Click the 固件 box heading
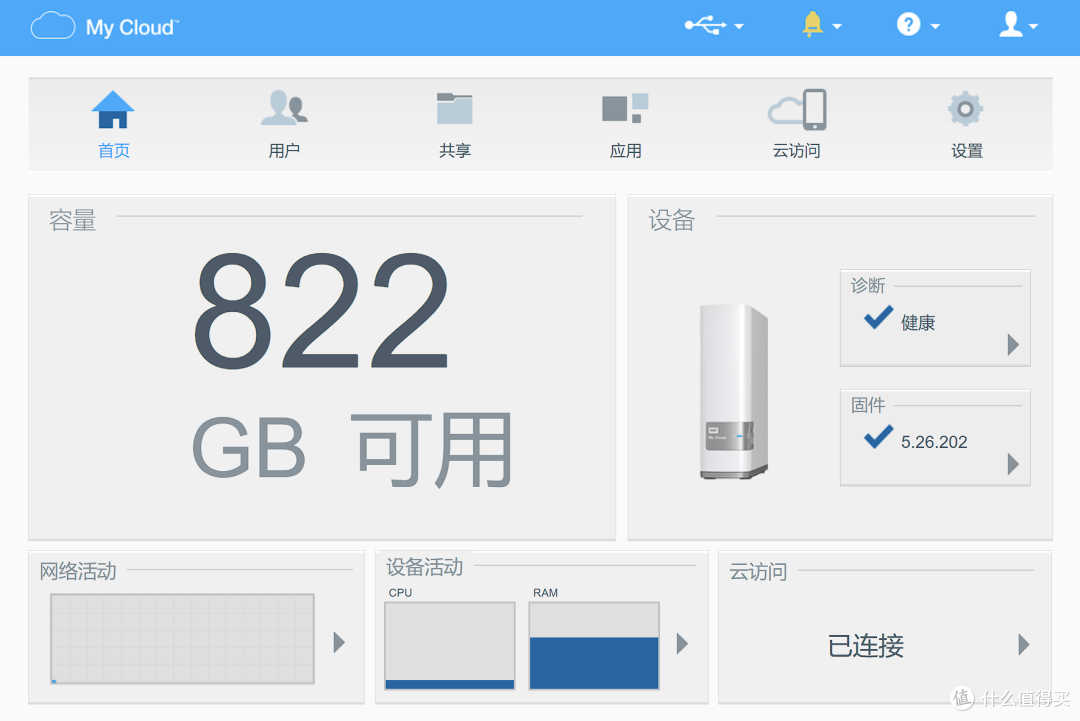 pos(868,405)
